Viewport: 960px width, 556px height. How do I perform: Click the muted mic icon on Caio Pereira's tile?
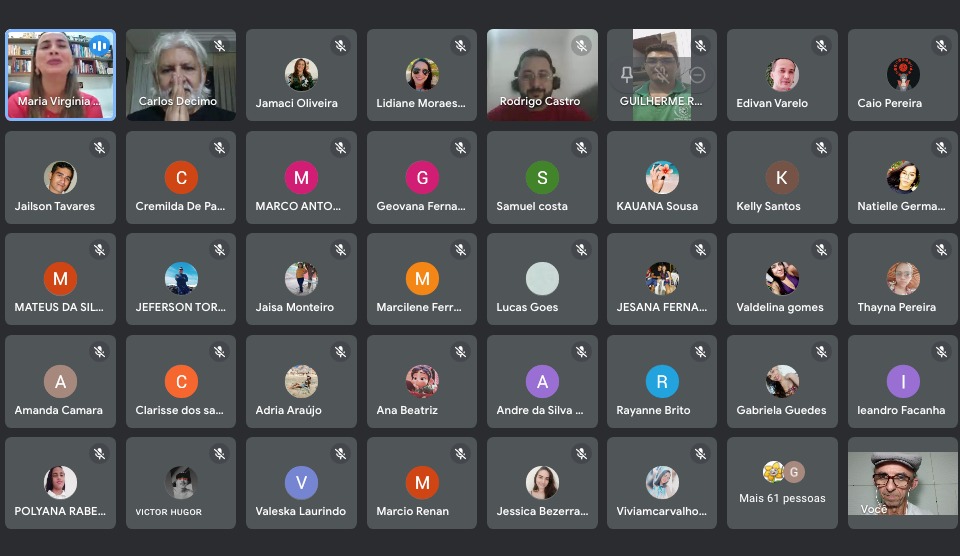[x=941, y=45]
